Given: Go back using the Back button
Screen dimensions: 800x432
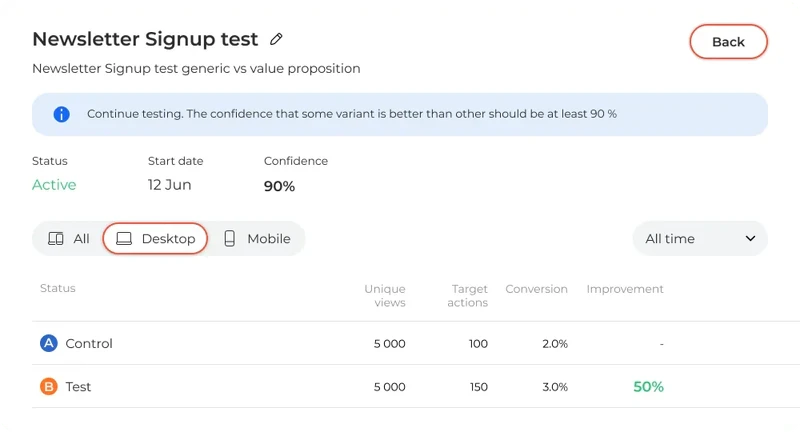Looking at the screenshot, I should 728,42.
